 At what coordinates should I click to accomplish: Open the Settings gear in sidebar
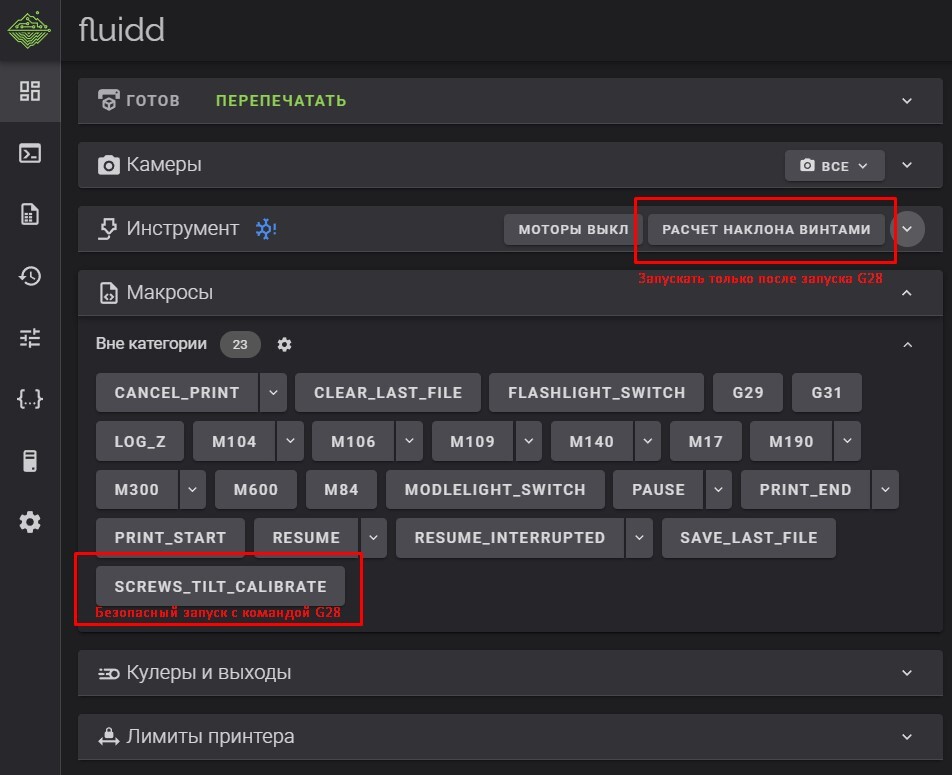tap(30, 522)
